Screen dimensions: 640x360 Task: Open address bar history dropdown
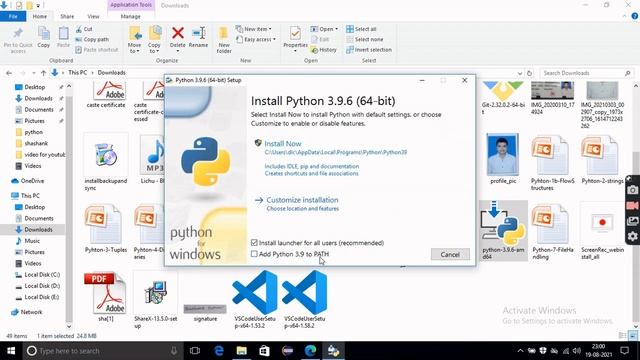tap(520, 73)
